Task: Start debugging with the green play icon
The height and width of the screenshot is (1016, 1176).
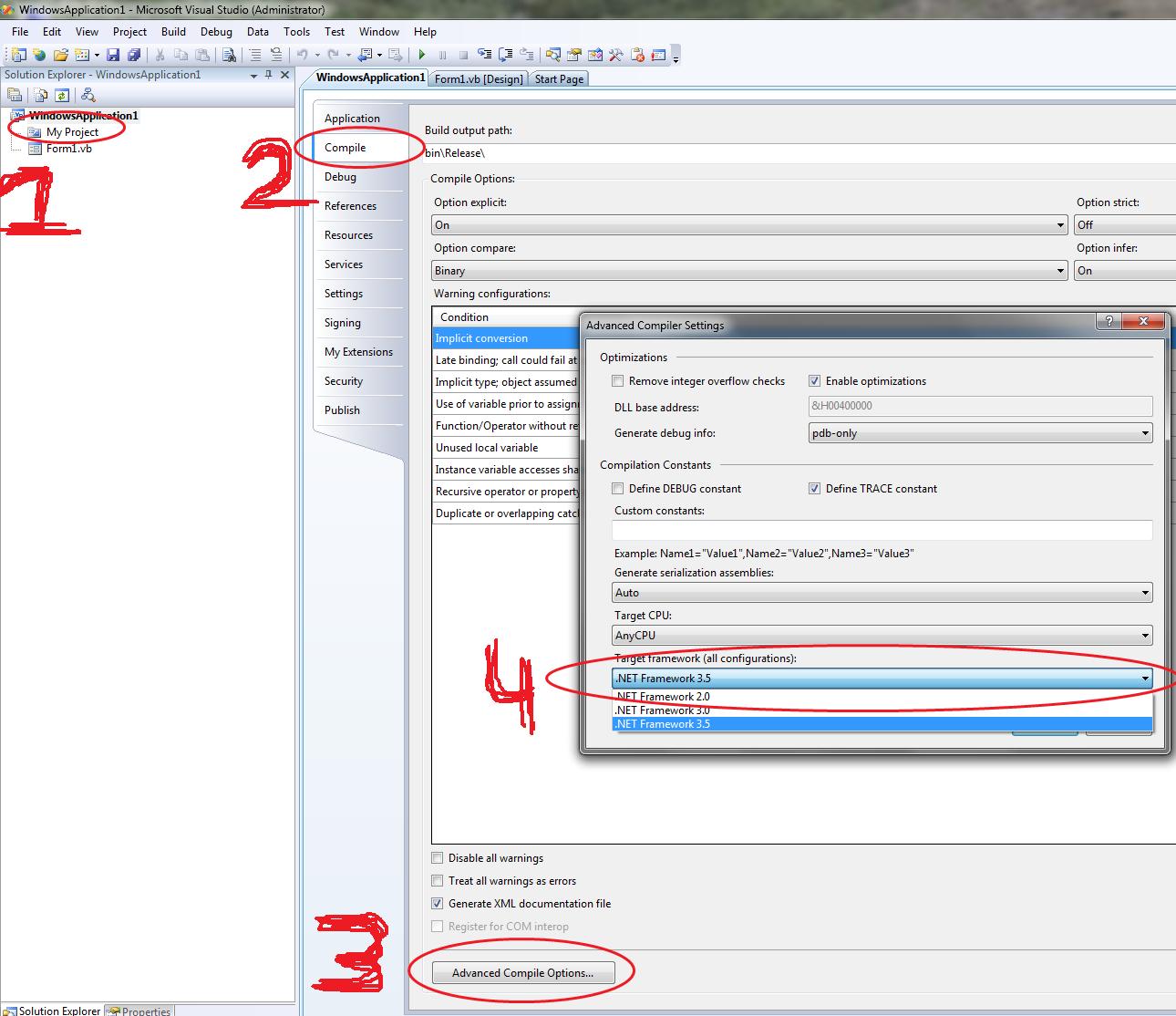Action: pyautogui.click(x=421, y=55)
